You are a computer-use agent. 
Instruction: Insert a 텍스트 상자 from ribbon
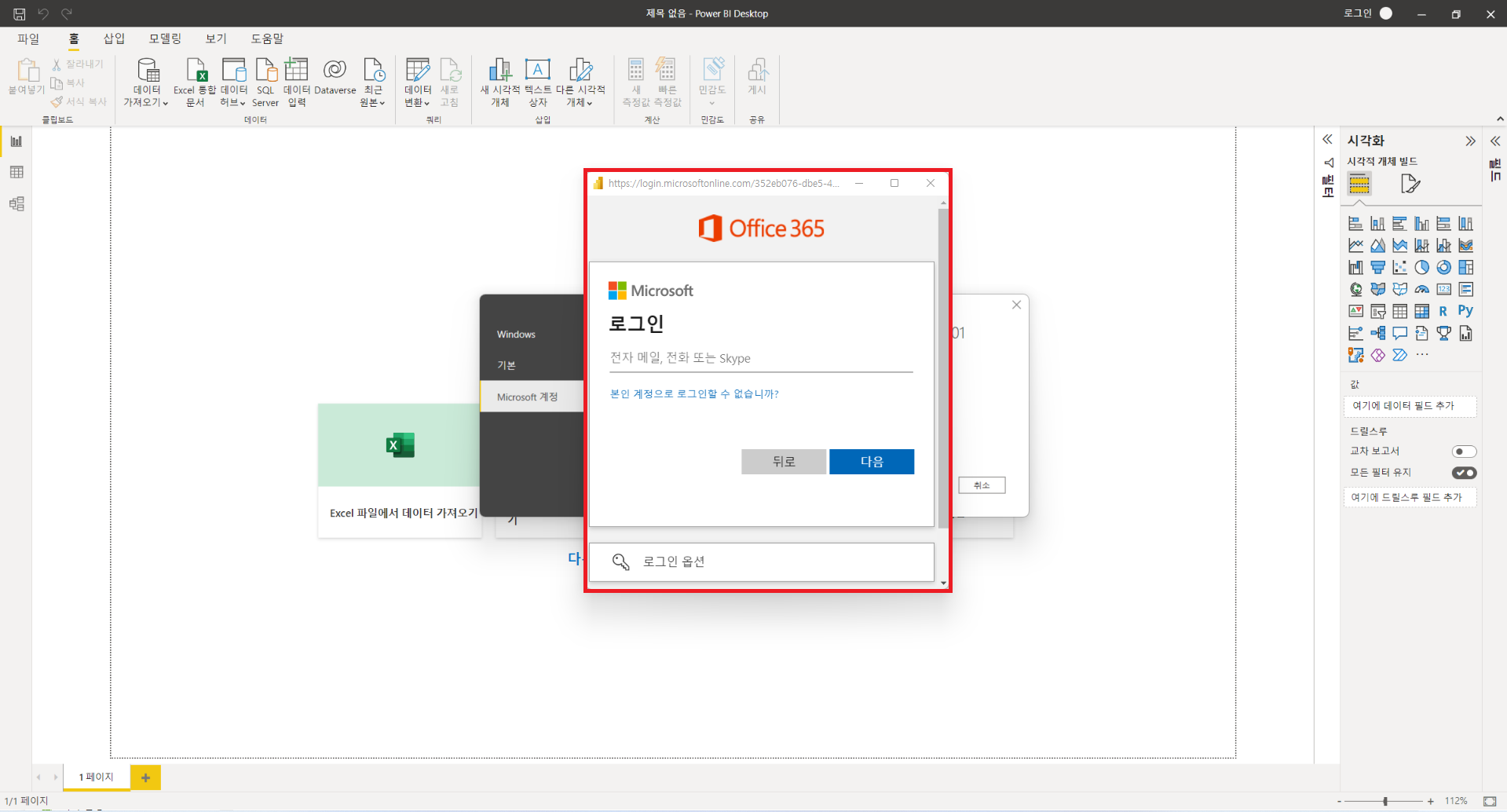[x=538, y=82]
